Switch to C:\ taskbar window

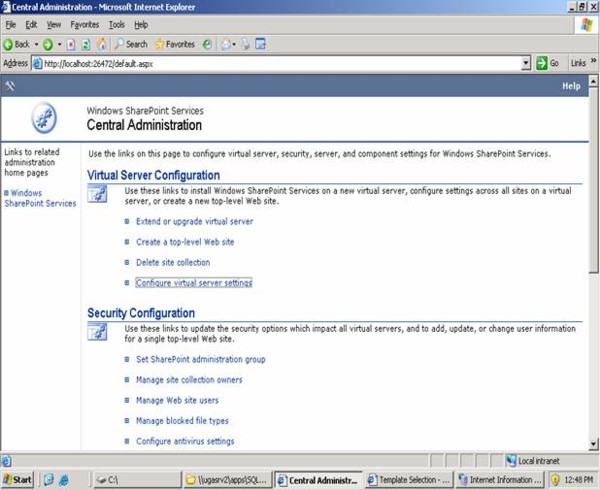[x=136, y=480]
